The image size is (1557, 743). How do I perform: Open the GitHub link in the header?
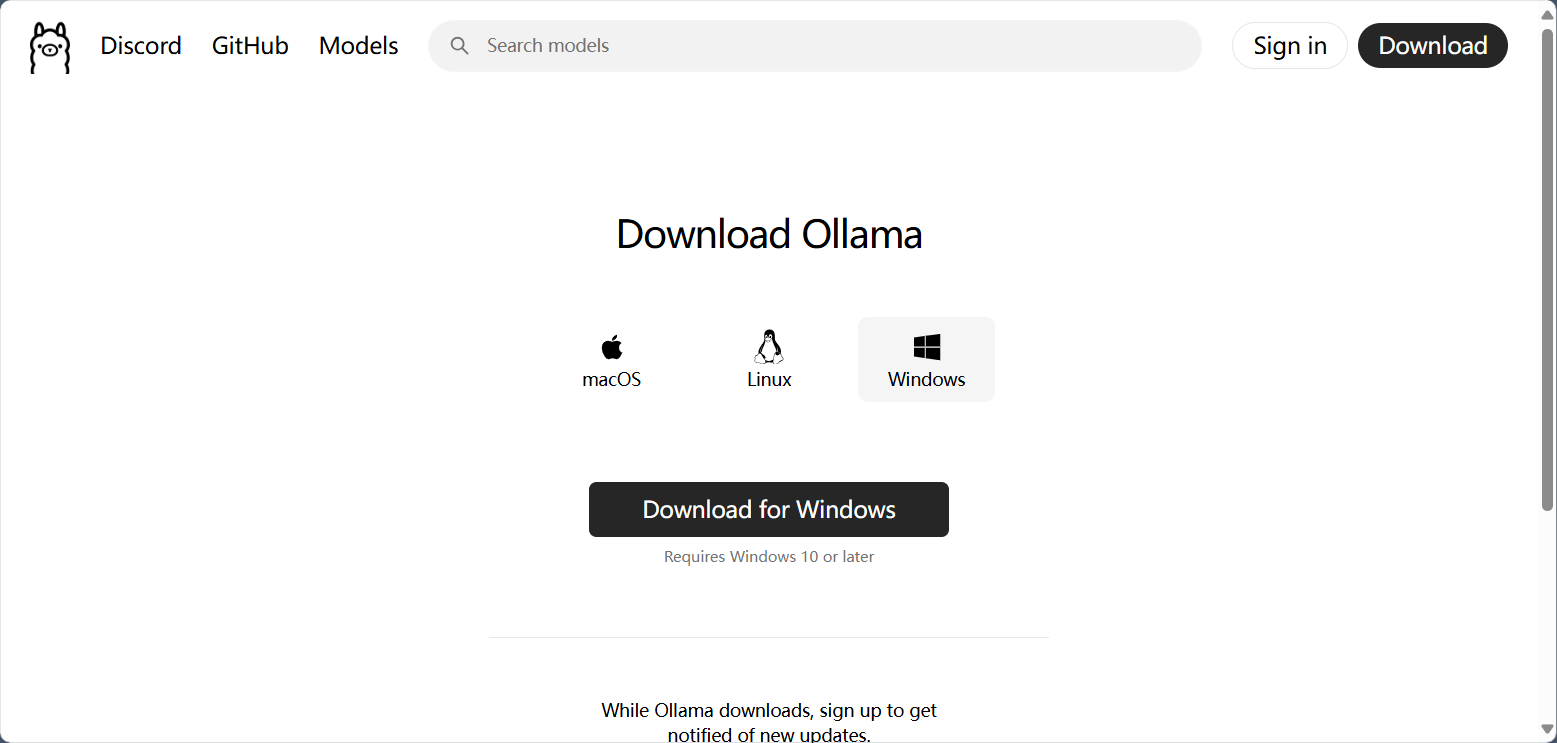250,46
